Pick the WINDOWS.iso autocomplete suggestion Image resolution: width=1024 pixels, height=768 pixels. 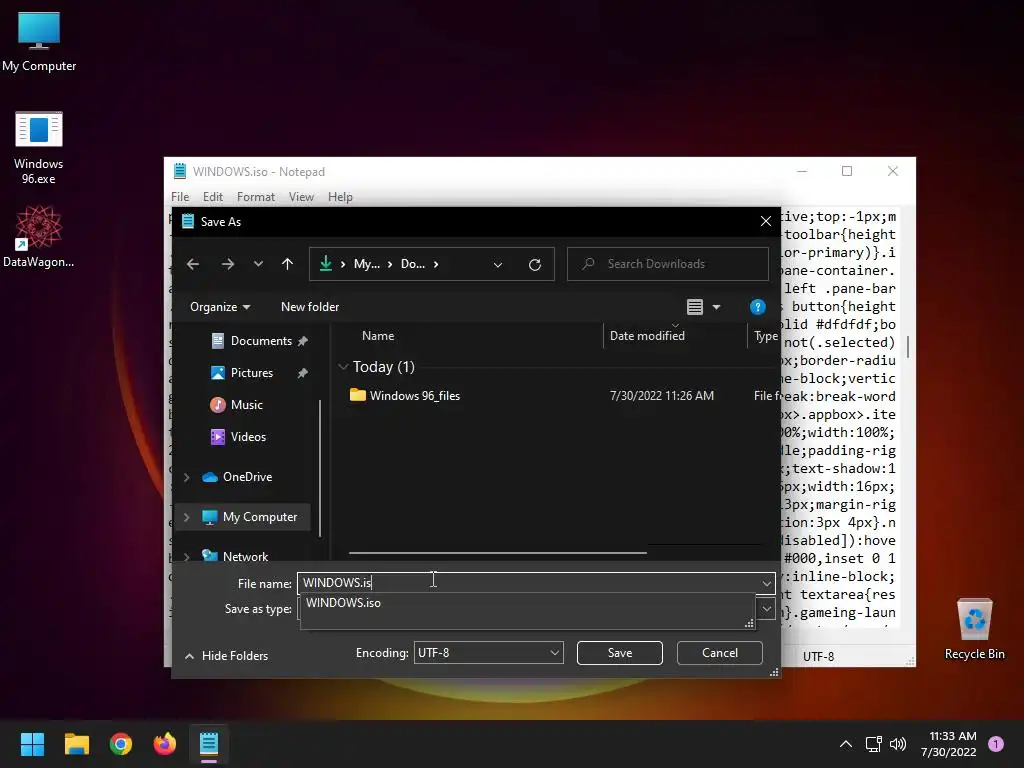[x=344, y=603]
